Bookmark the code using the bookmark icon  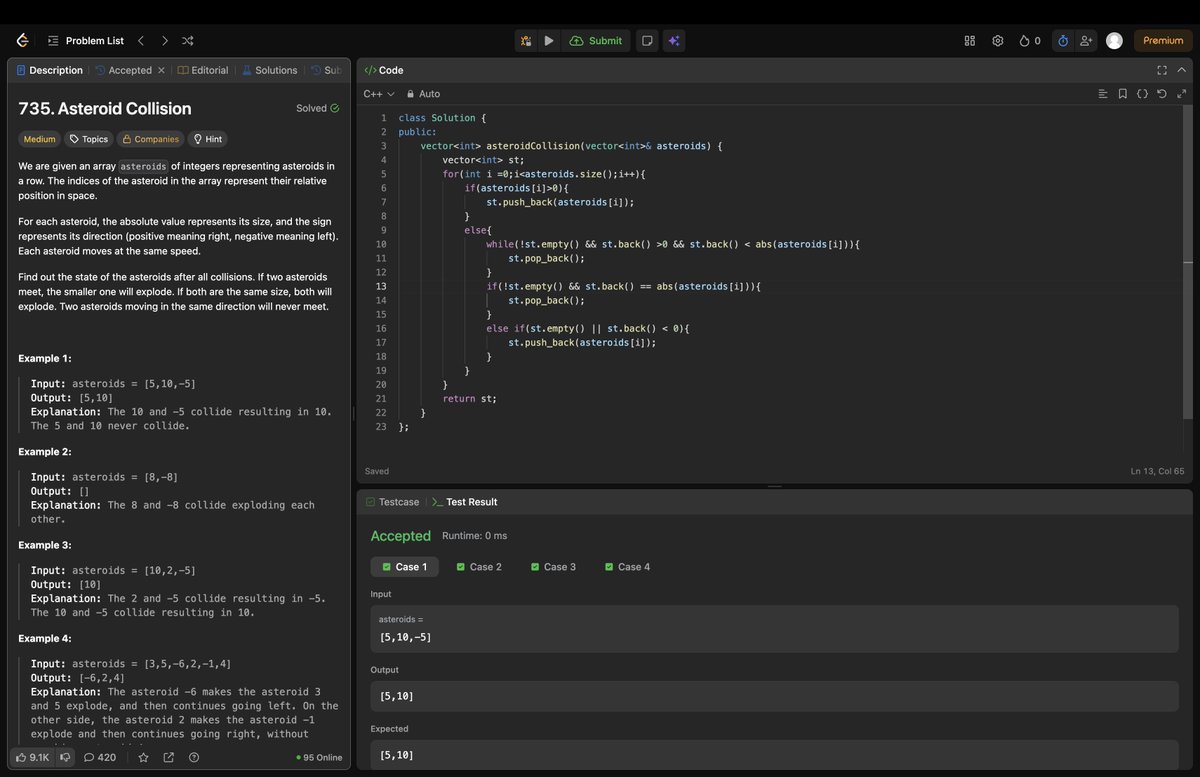pyautogui.click(x=1122, y=93)
